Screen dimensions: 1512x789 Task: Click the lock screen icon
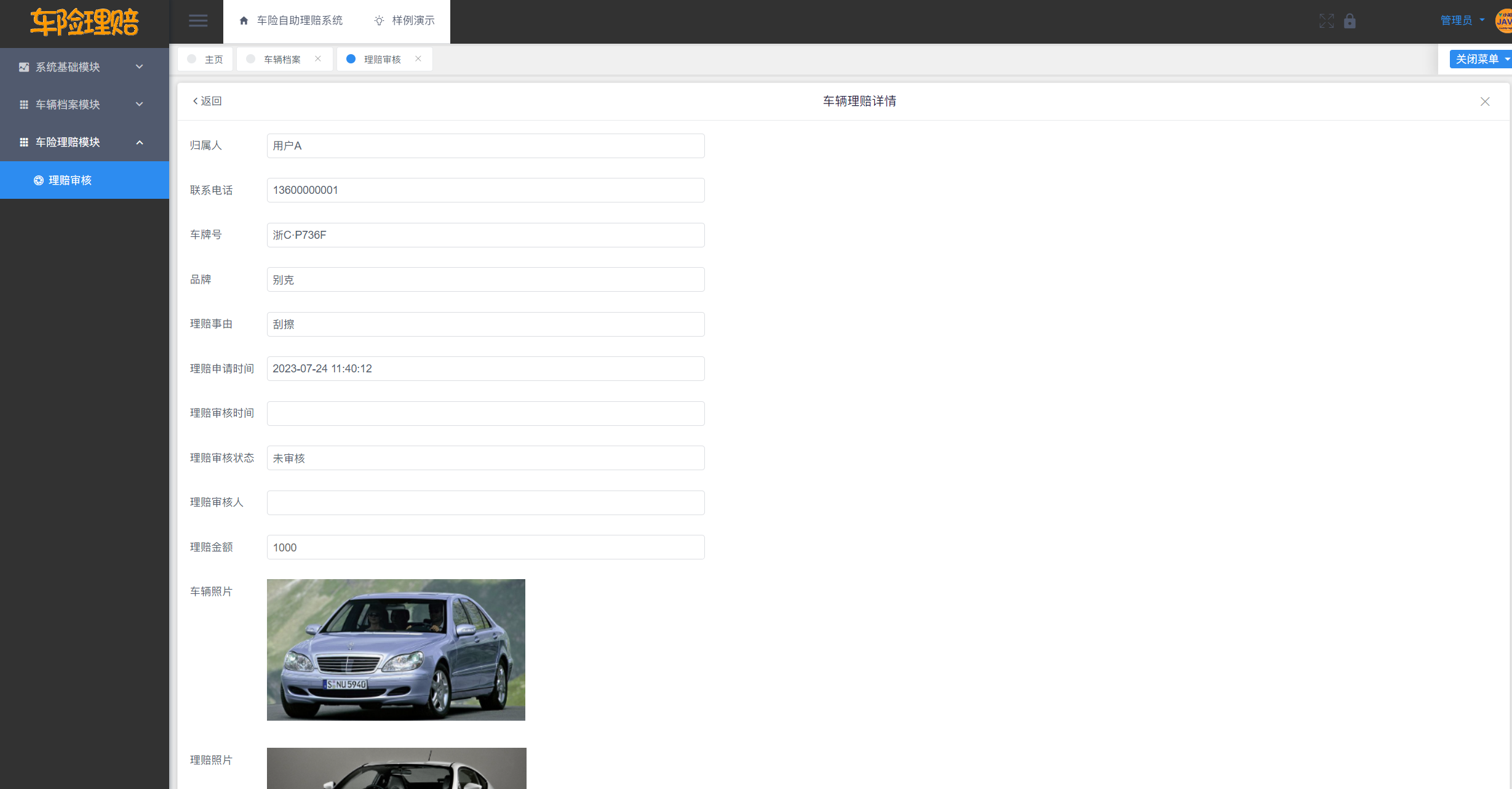coord(1350,21)
